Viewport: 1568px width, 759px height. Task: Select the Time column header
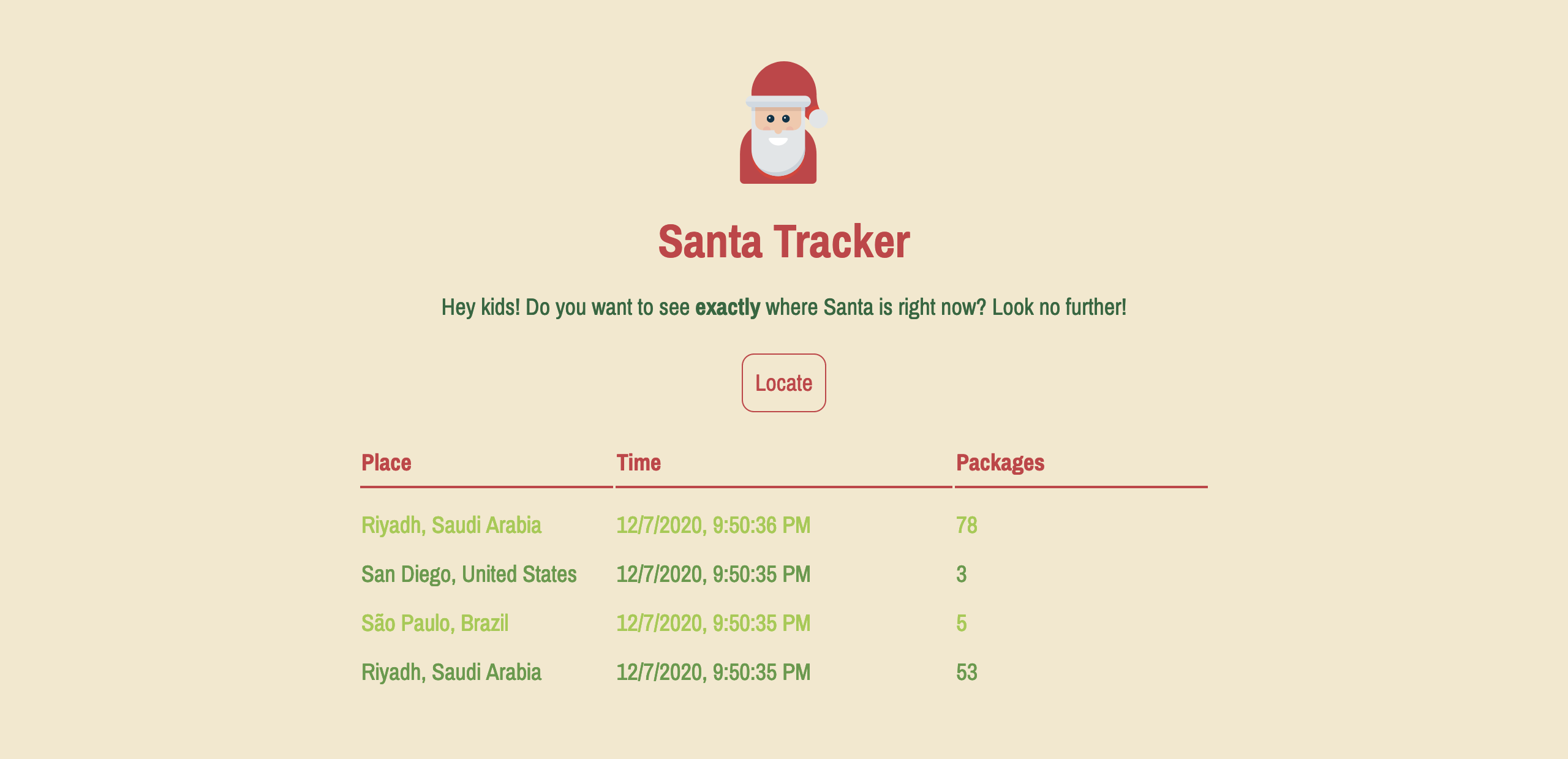click(x=639, y=464)
